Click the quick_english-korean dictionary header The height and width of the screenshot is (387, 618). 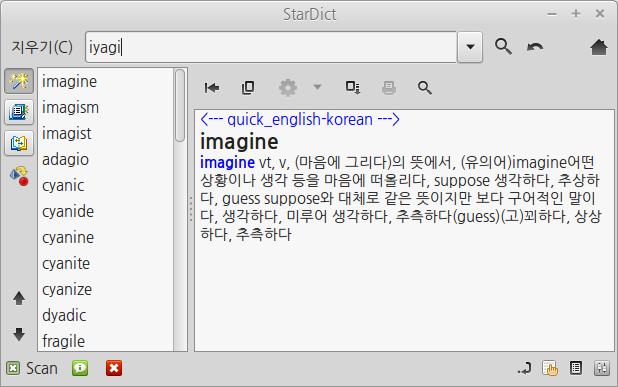(x=300, y=119)
